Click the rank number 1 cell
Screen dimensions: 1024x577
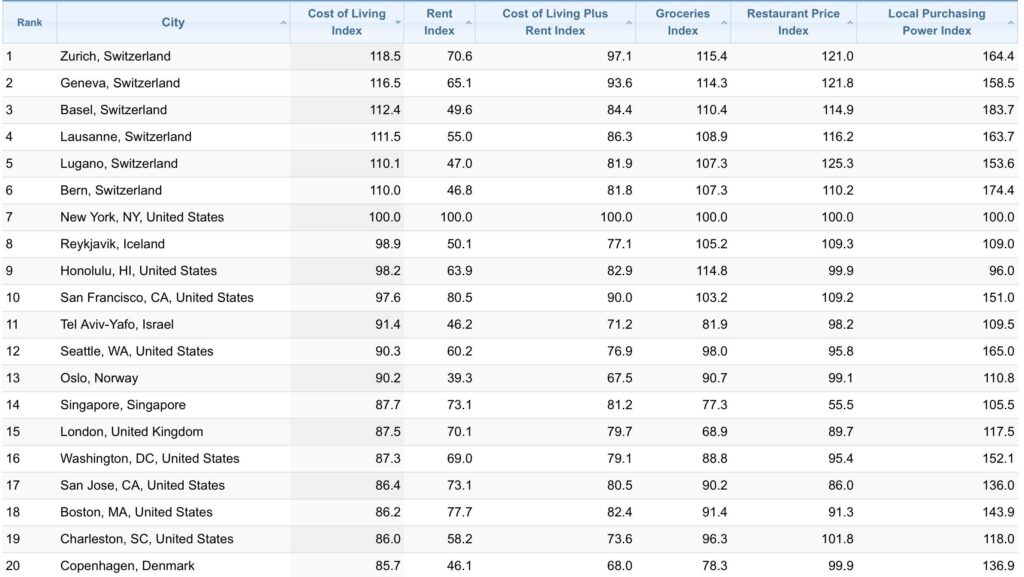[10, 56]
